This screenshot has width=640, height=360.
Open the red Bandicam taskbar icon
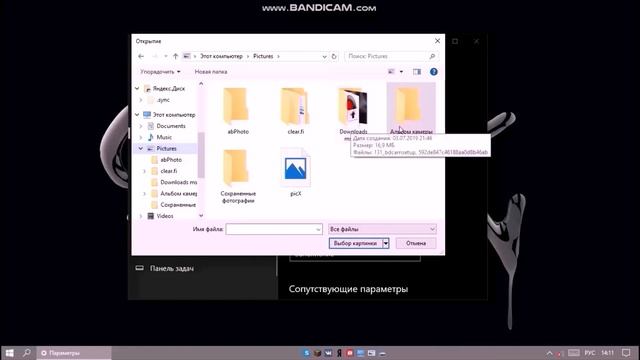tap(350, 353)
